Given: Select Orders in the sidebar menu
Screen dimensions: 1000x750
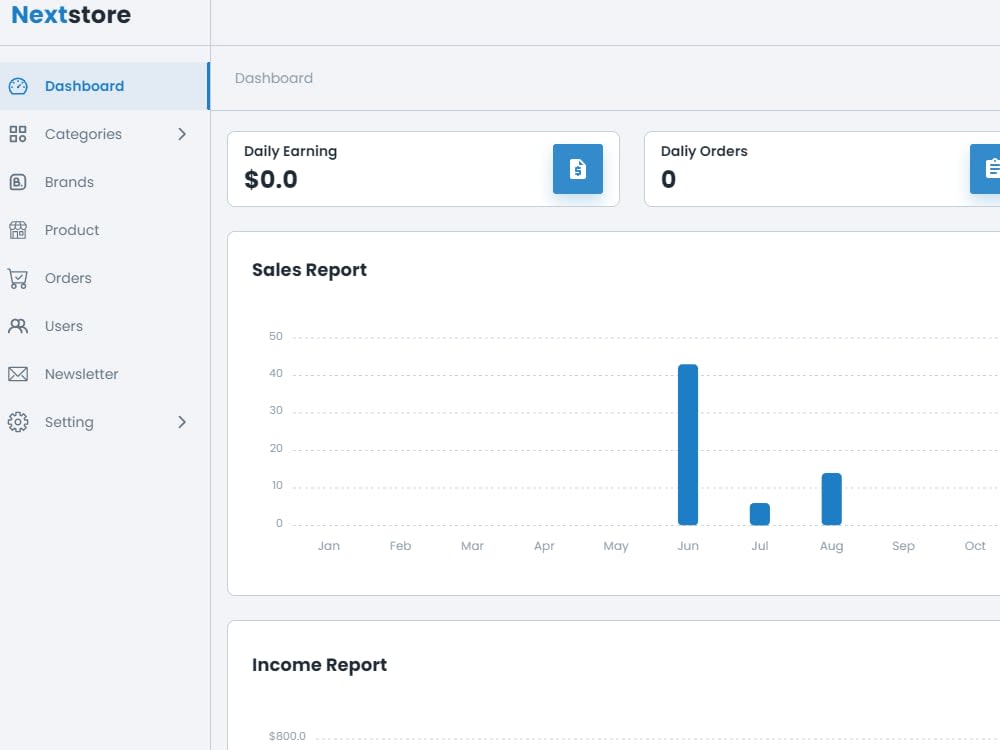Looking at the screenshot, I should 68,278.
